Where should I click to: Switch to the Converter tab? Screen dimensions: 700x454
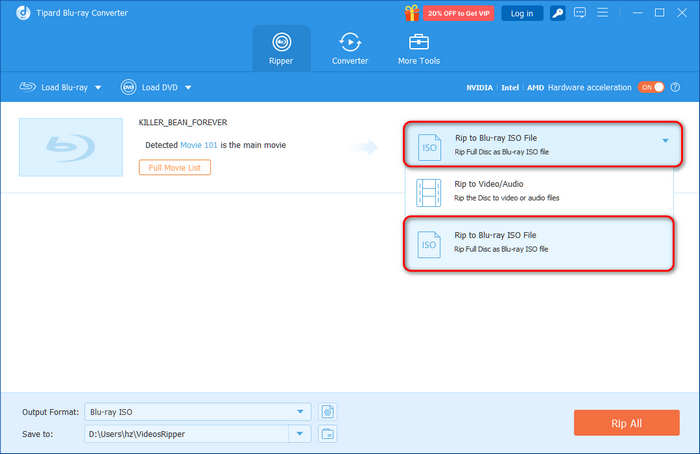[350, 49]
